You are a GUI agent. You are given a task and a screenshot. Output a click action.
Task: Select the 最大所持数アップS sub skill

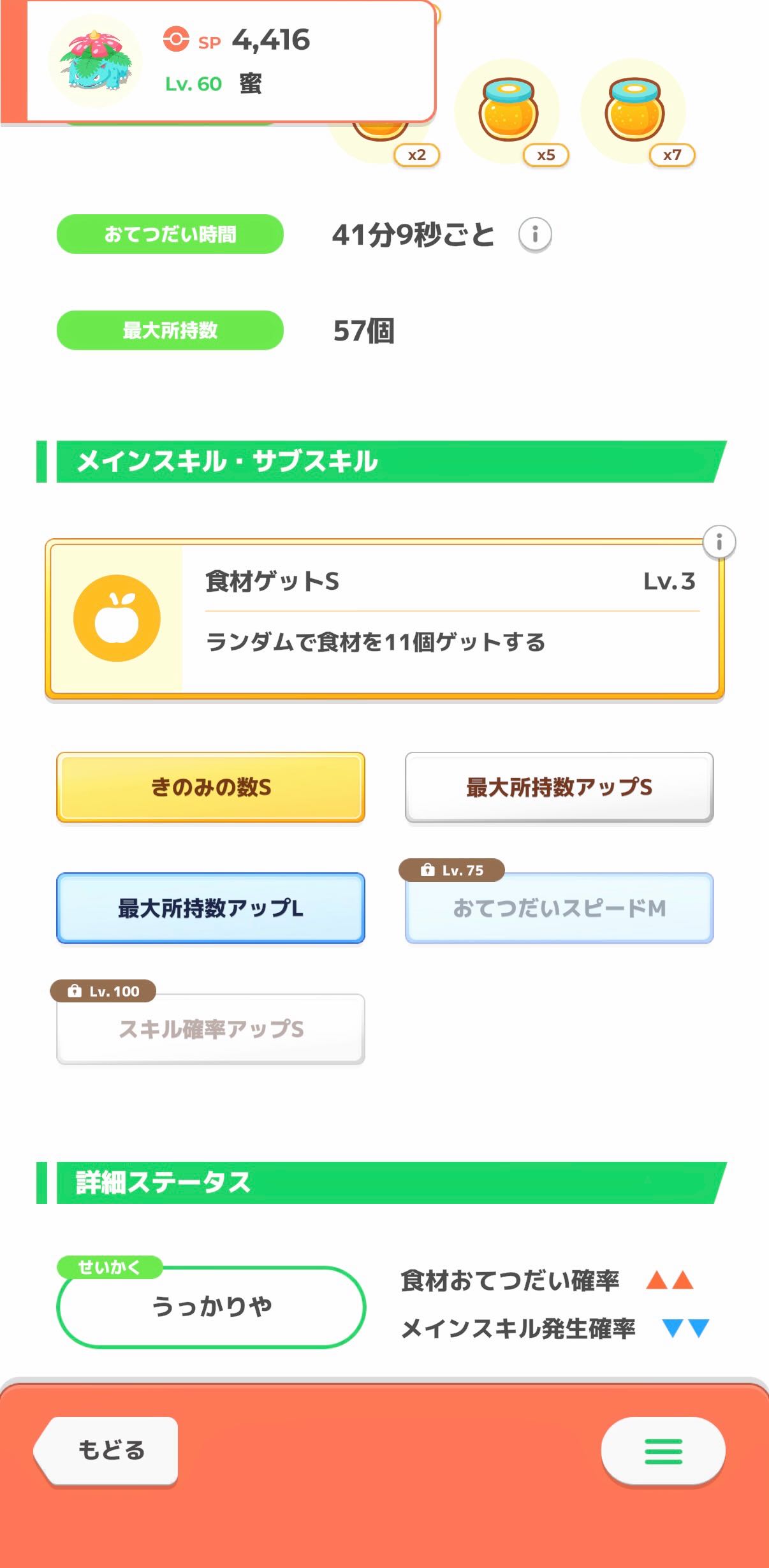click(559, 787)
